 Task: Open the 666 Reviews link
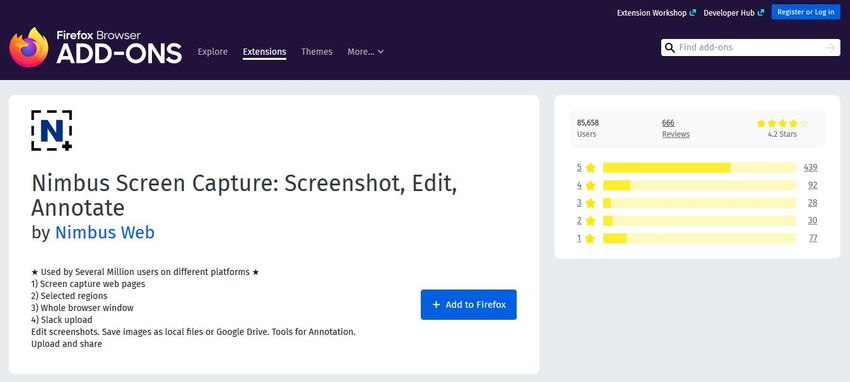coord(675,128)
